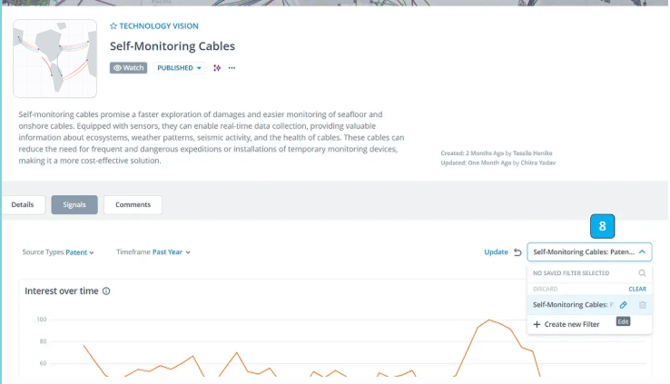Select the Self-Monitoring Cables saved filter
The width and height of the screenshot is (670, 384).
573,305
